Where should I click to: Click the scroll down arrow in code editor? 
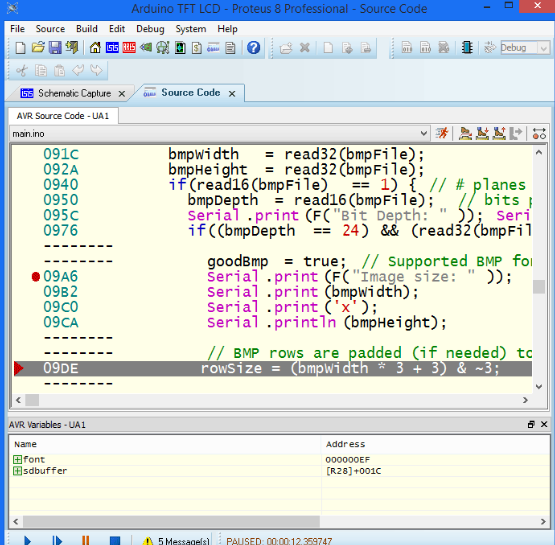[x=539, y=386]
